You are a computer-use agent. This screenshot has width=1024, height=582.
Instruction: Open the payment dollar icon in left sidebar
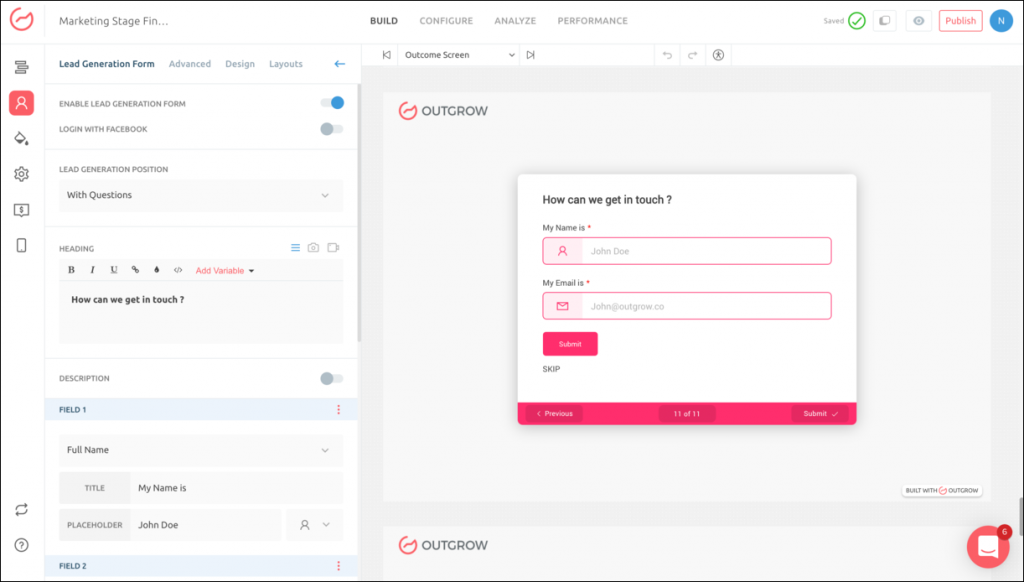tap(21, 210)
